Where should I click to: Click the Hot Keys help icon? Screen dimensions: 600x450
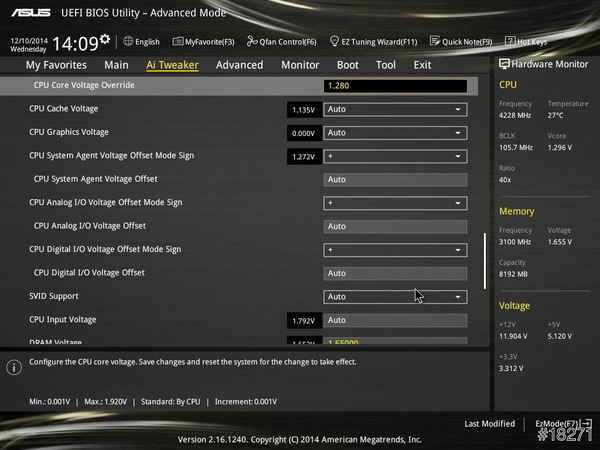click(x=511, y=42)
